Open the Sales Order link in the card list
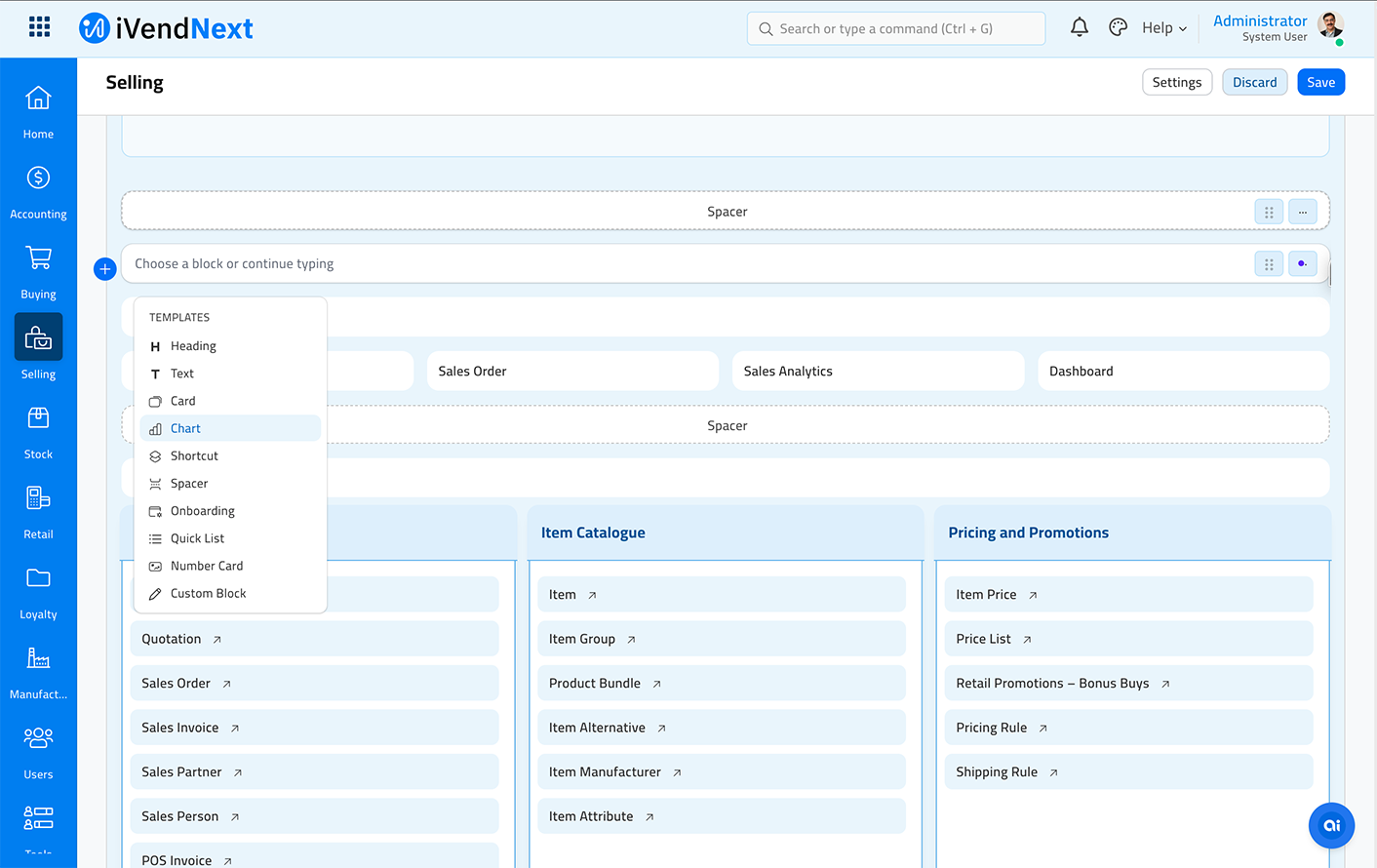This screenshot has width=1377, height=868. [314, 684]
